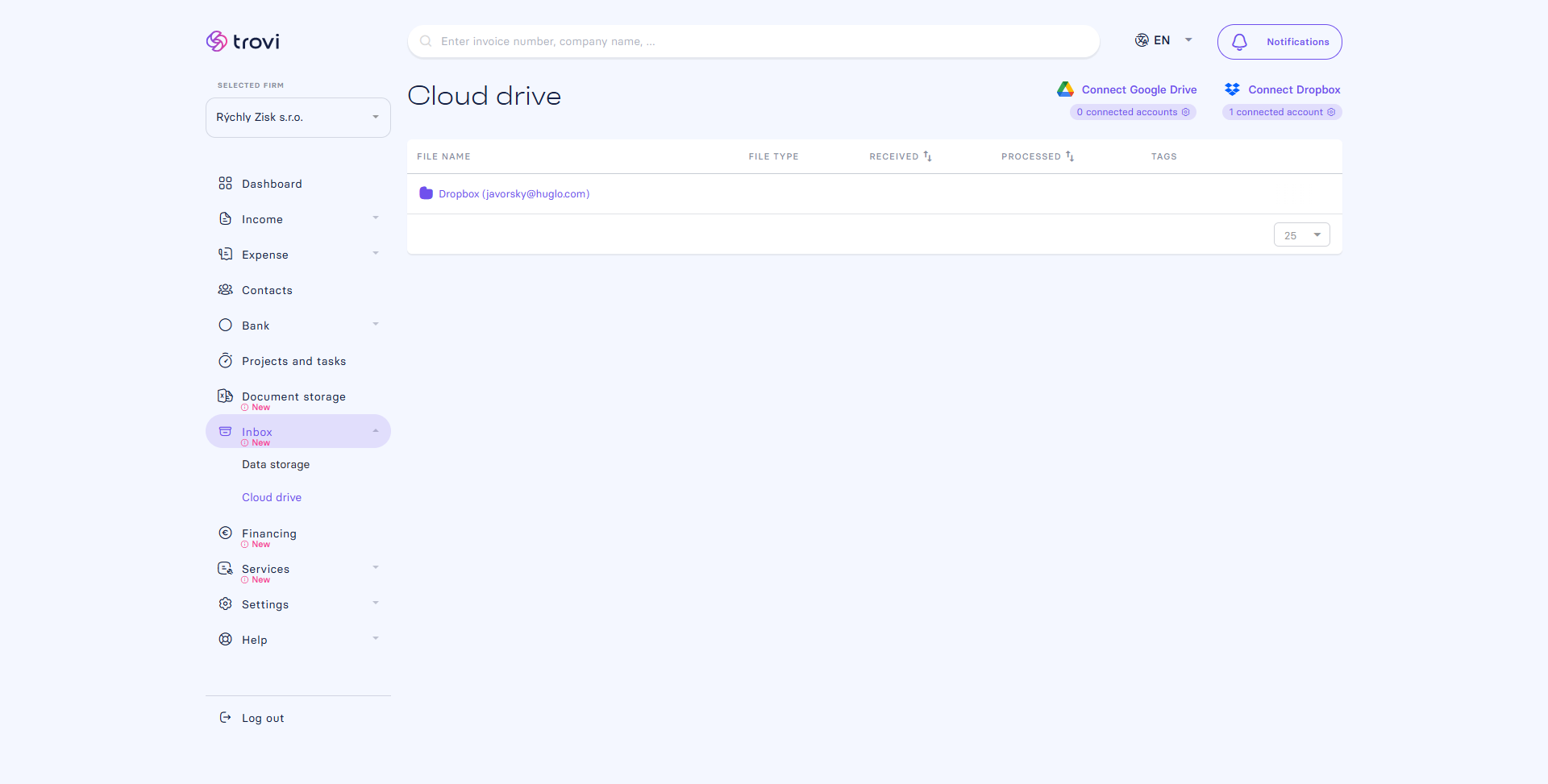Click the Help lifebuoy icon
The width and height of the screenshot is (1548, 784).
[226, 639]
